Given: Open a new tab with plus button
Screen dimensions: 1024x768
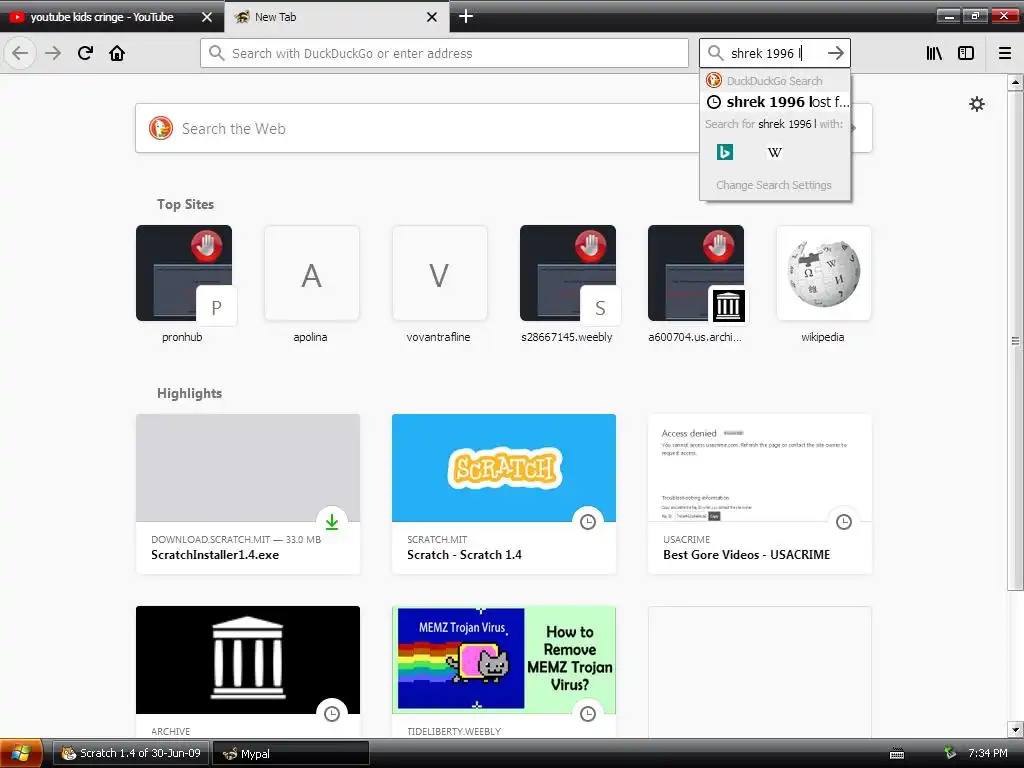Looking at the screenshot, I should [466, 16].
